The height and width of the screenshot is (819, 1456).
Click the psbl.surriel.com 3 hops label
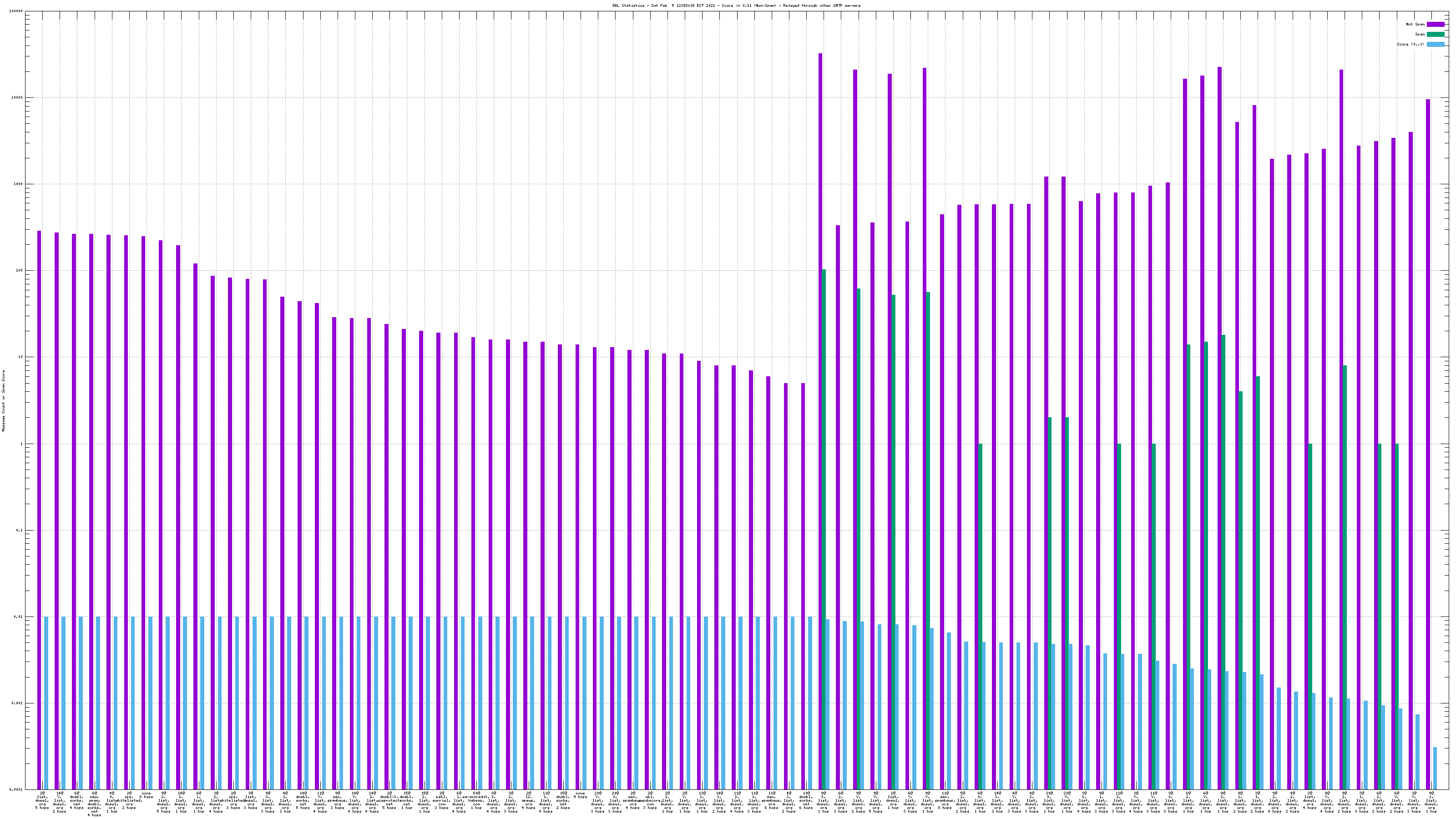tap(441, 801)
